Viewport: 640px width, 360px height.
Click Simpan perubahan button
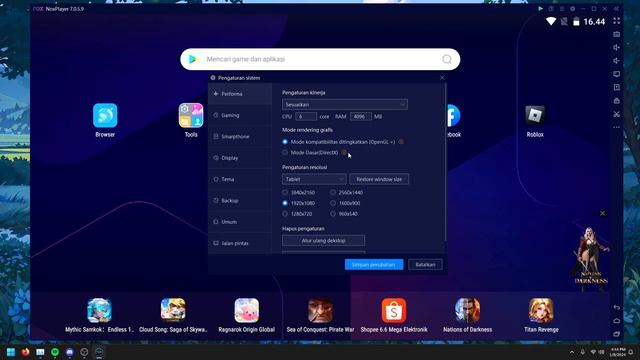pyautogui.click(x=374, y=264)
